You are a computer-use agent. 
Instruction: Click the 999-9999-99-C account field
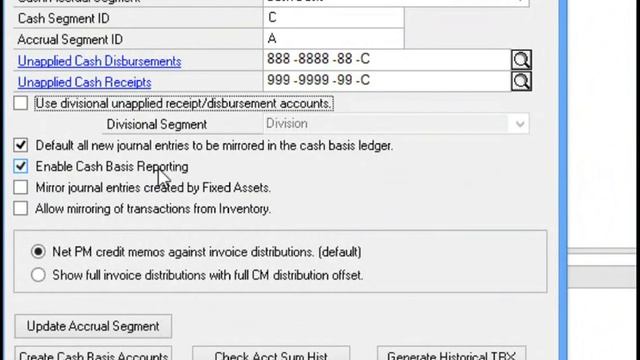[x=387, y=81]
